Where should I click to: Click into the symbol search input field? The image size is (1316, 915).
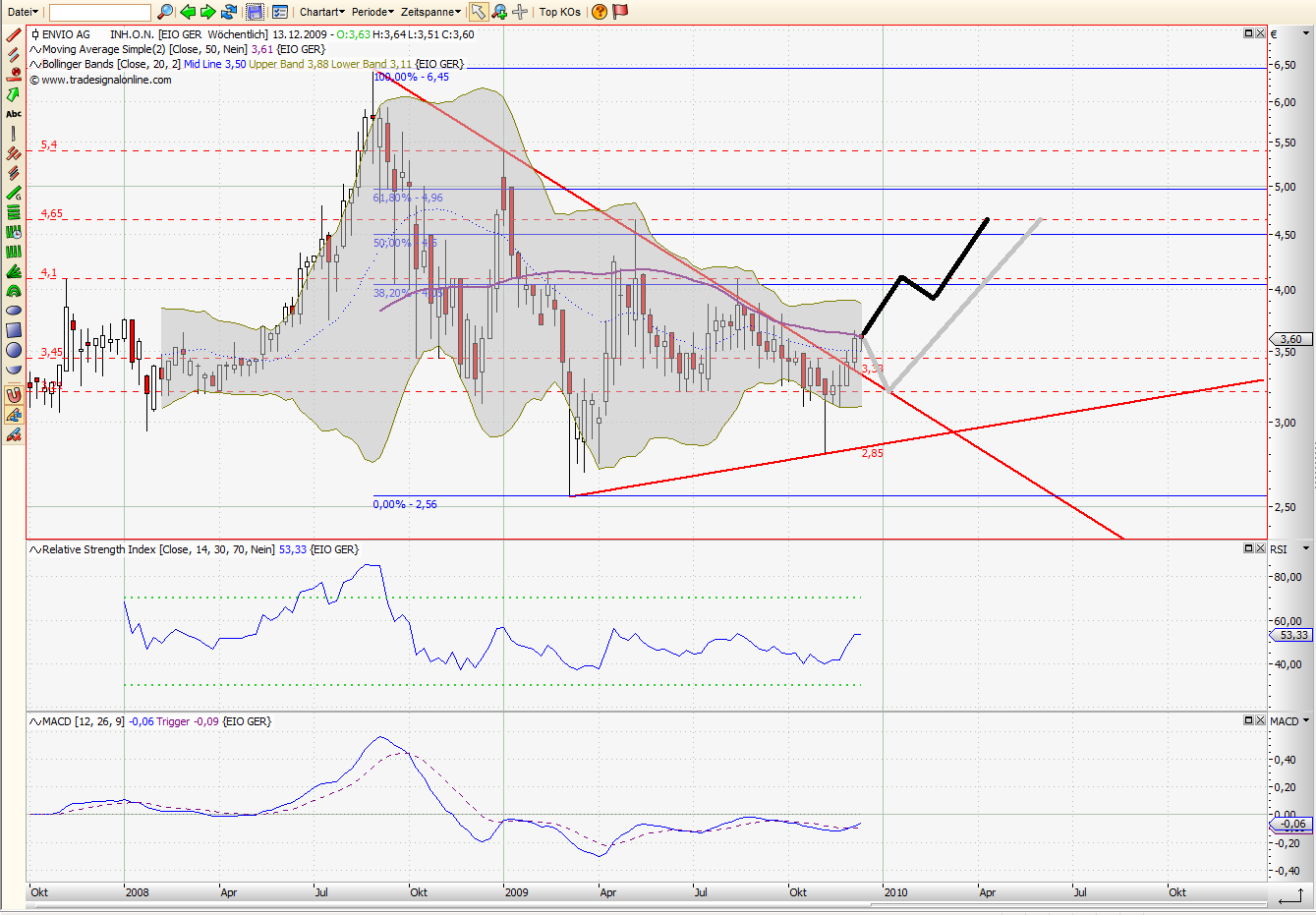click(x=99, y=12)
